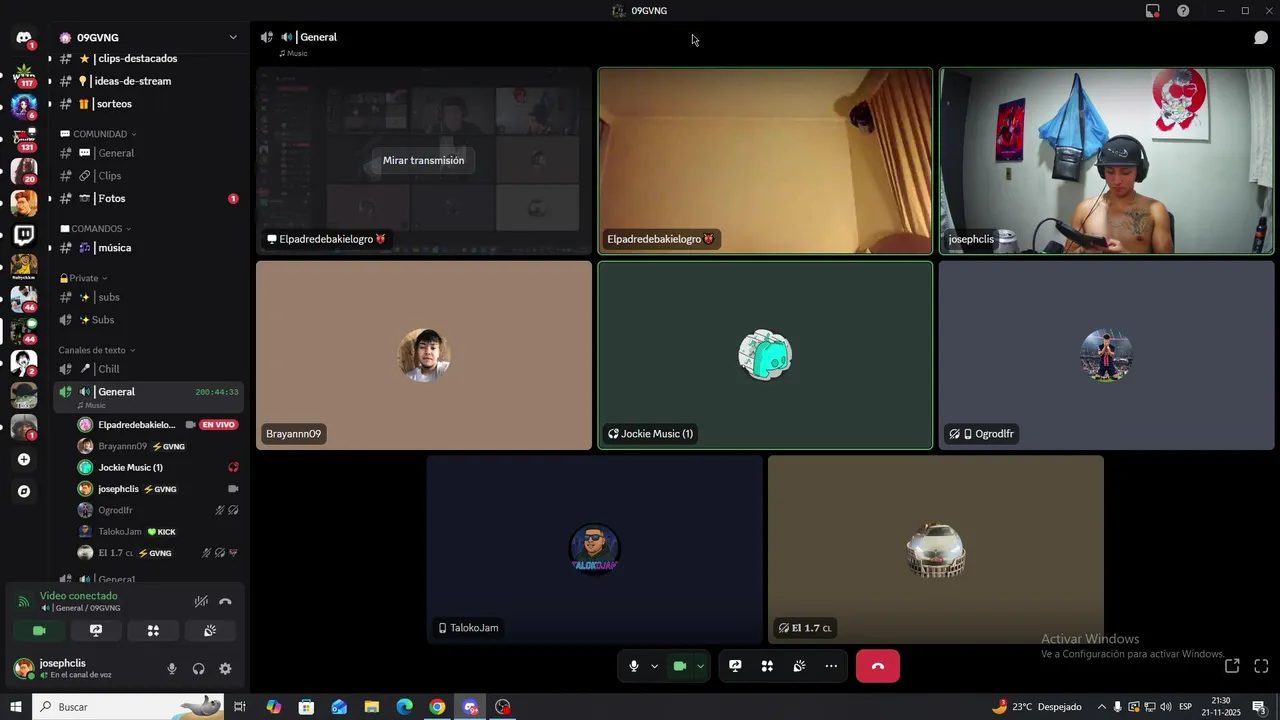Focus Brayannn09 participant tile

coord(424,355)
